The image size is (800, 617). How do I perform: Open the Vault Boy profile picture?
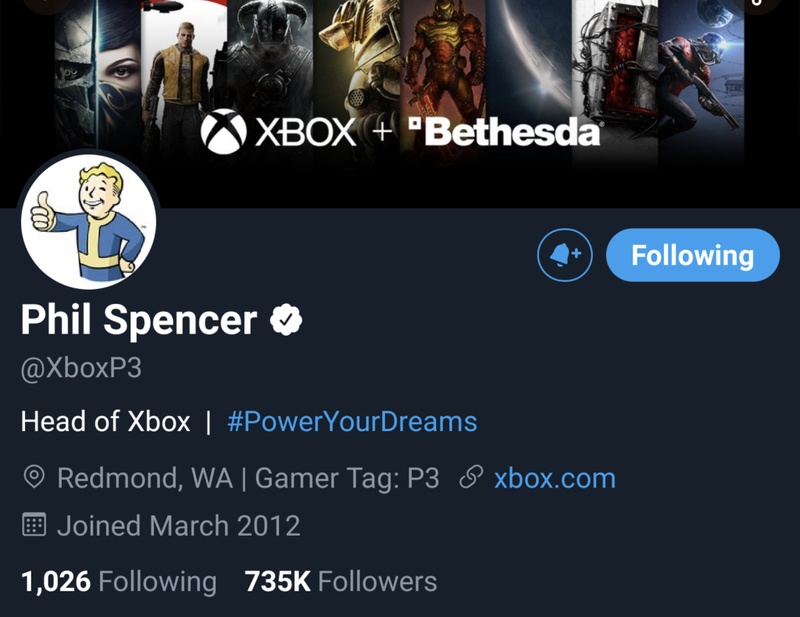tap(88, 222)
